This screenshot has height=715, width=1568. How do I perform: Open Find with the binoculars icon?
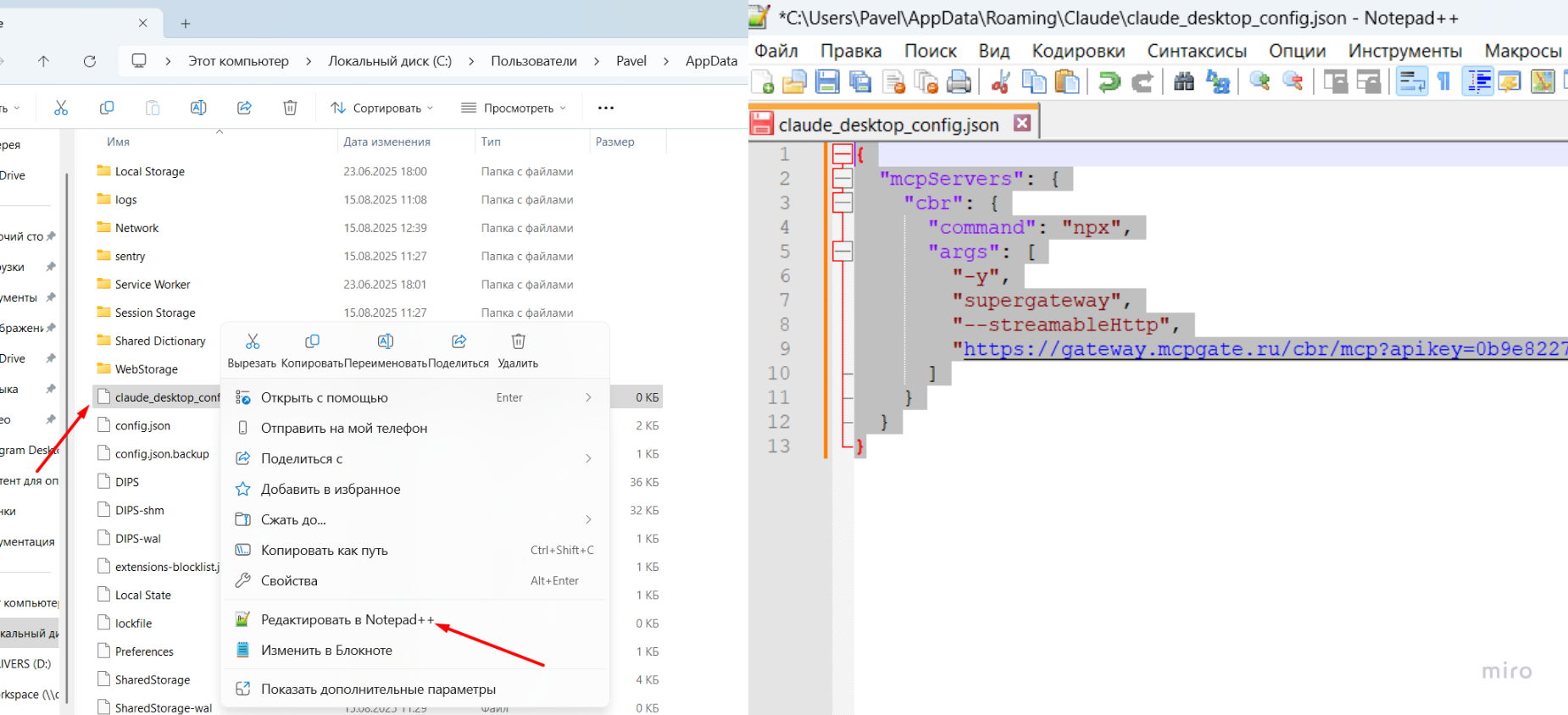click(x=1184, y=82)
